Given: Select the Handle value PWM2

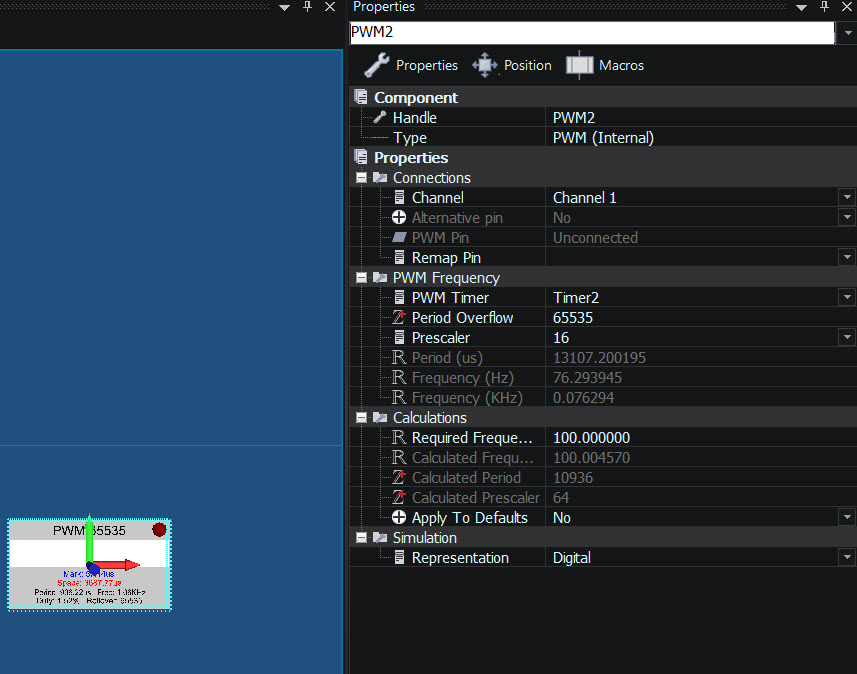Looking at the screenshot, I should pos(574,118).
